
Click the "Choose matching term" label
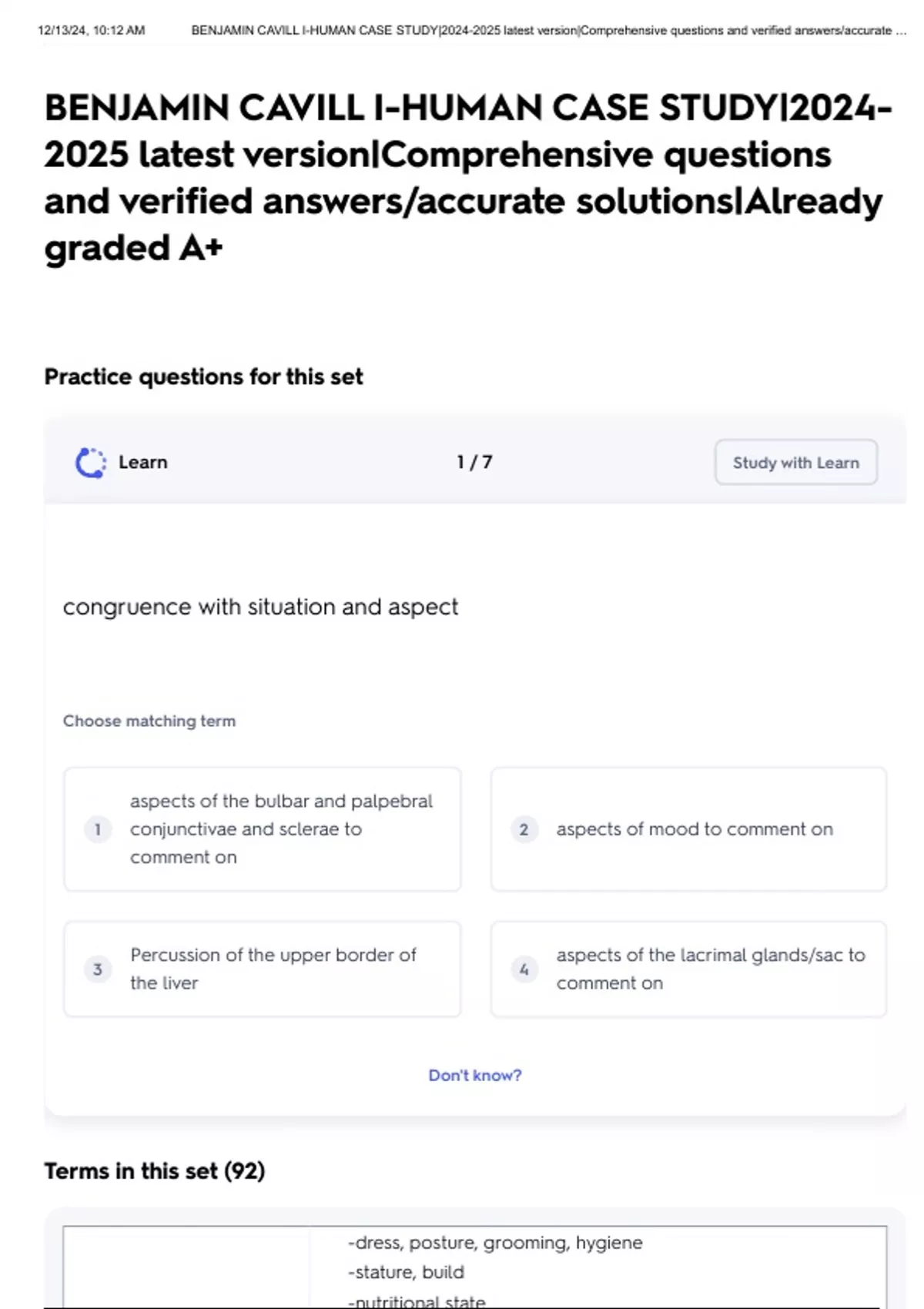click(x=149, y=721)
